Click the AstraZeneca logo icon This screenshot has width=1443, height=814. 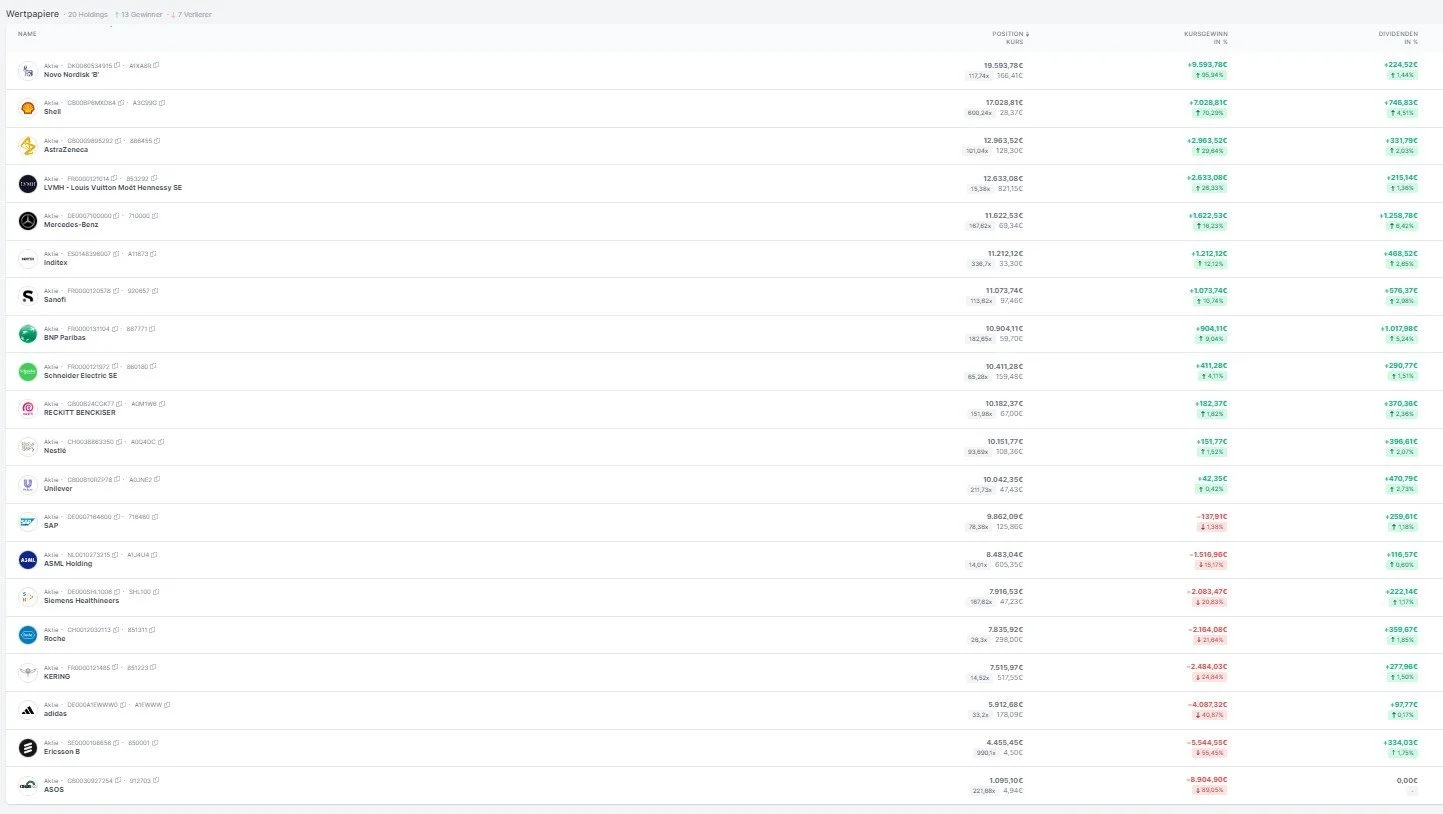pyautogui.click(x=28, y=146)
